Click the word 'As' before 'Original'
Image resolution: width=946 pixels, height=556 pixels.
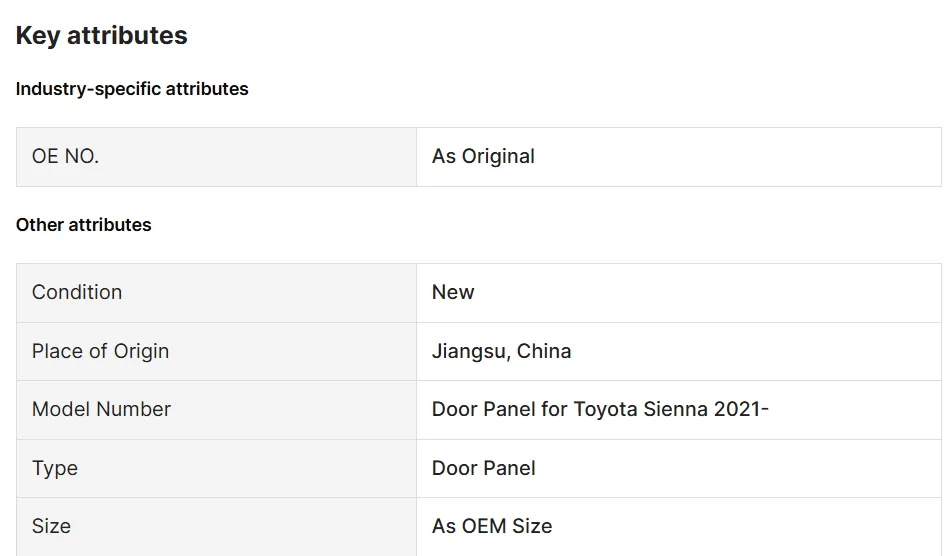tap(444, 156)
